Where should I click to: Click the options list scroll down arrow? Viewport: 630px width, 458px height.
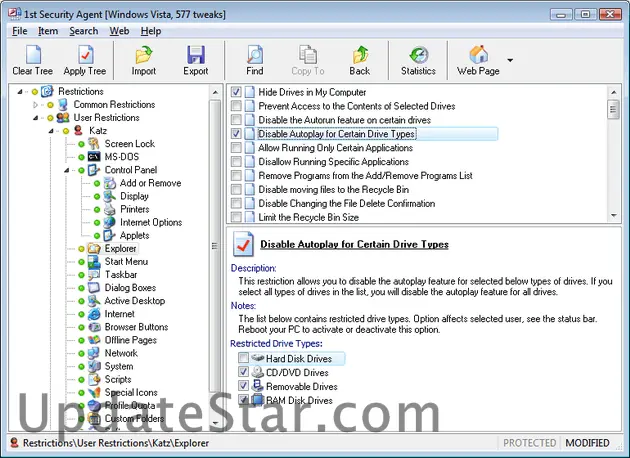(x=614, y=216)
